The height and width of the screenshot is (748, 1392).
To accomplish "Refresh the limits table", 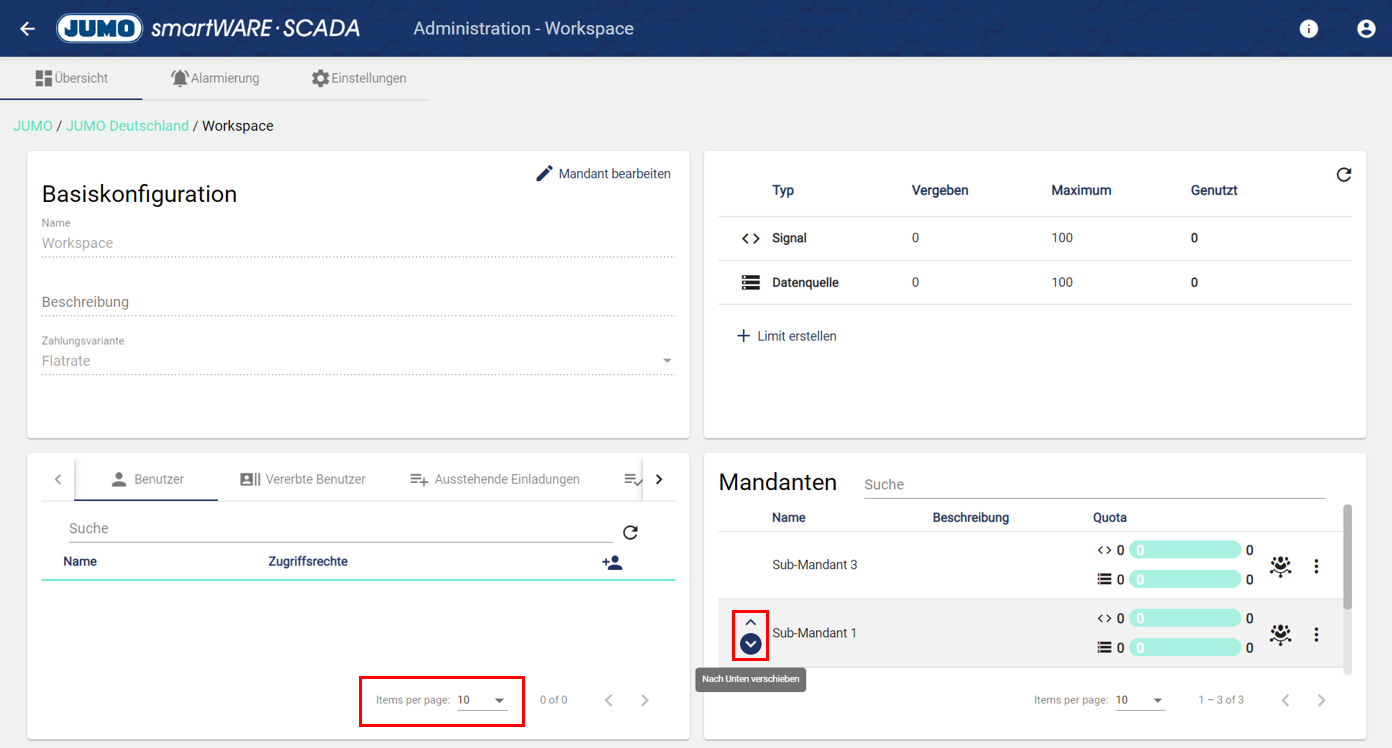I will 1343,175.
